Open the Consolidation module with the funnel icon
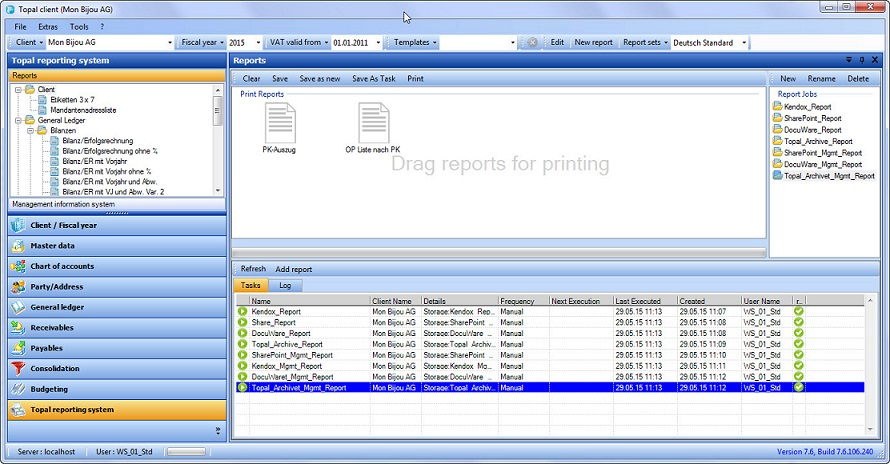The image size is (890, 464). click(x=55, y=368)
